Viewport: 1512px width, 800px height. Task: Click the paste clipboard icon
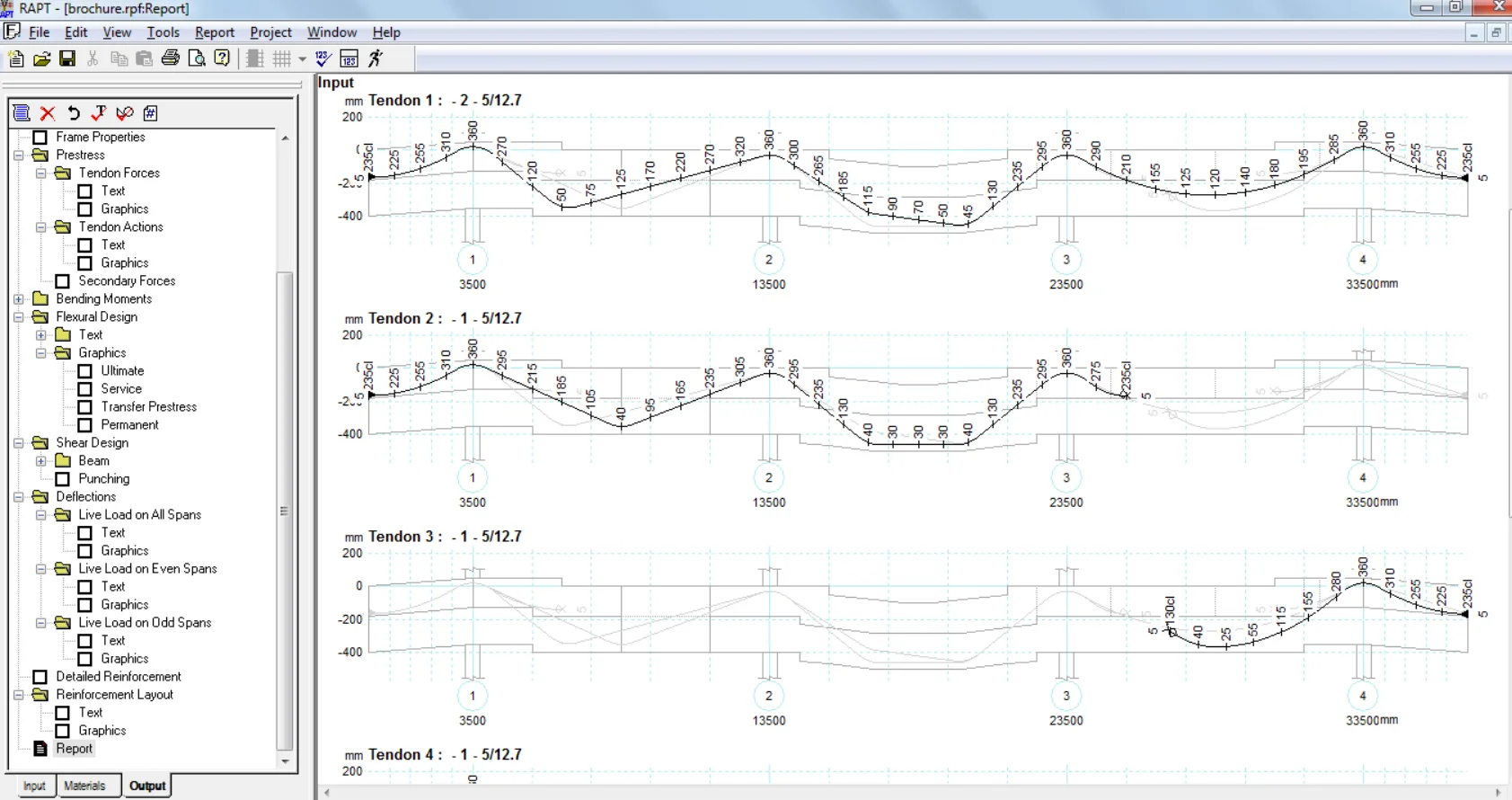(144, 58)
